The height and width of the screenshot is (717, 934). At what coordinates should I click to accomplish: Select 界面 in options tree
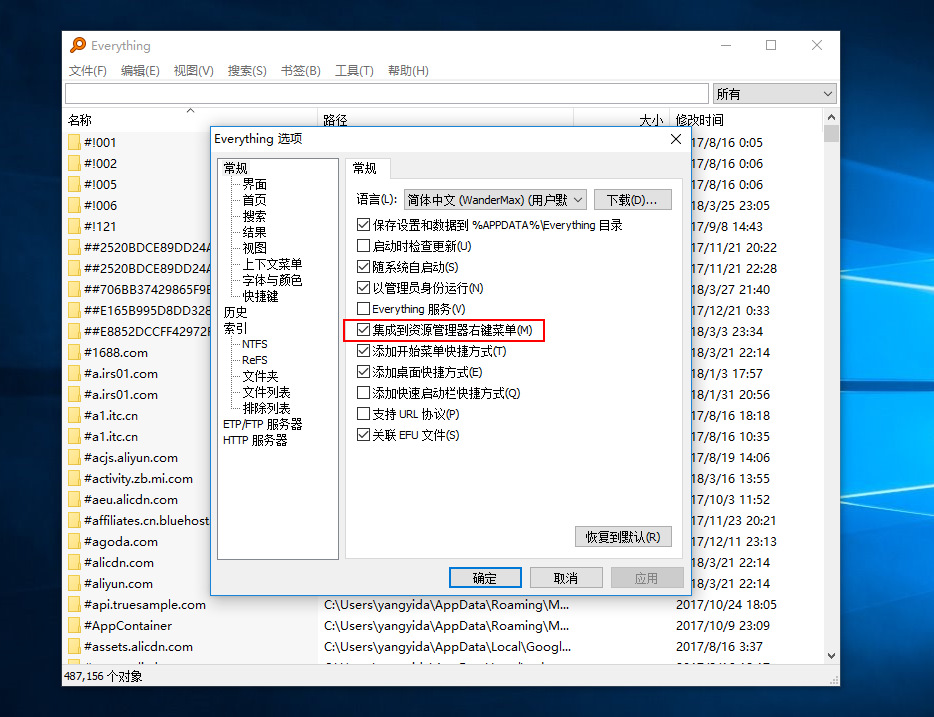(x=254, y=184)
